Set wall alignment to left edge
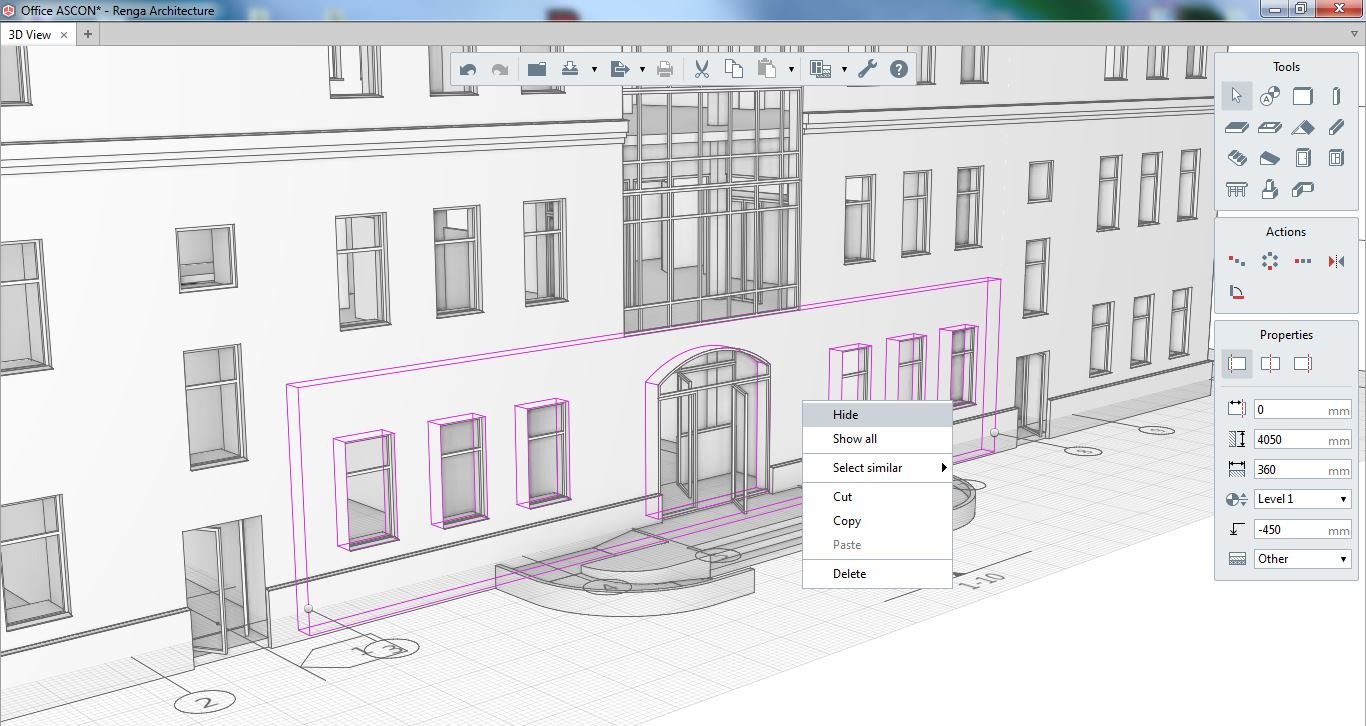This screenshot has height=726, width=1366. click(x=1237, y=364)
